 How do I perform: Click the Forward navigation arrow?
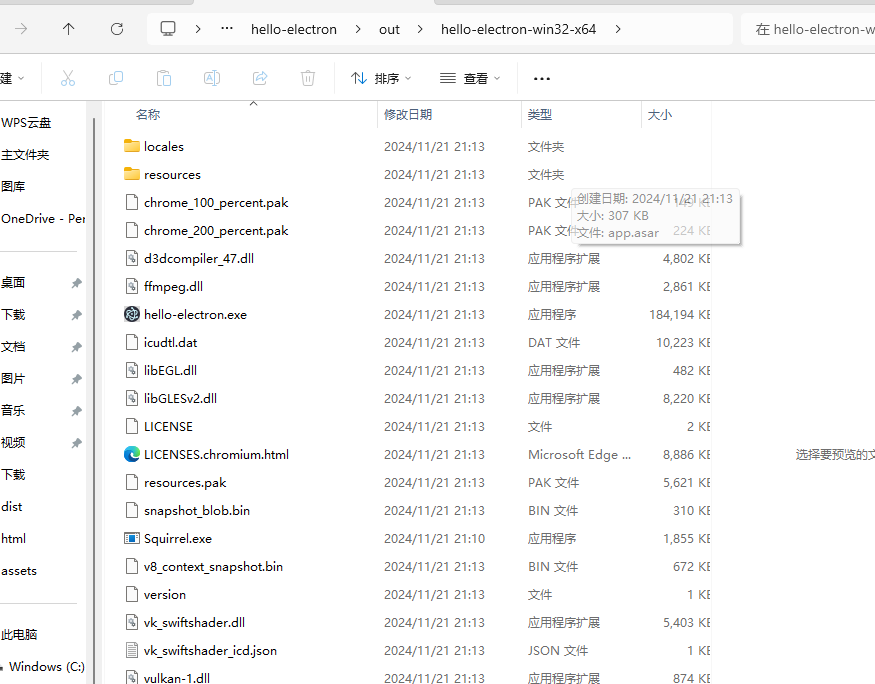point(21,29)
